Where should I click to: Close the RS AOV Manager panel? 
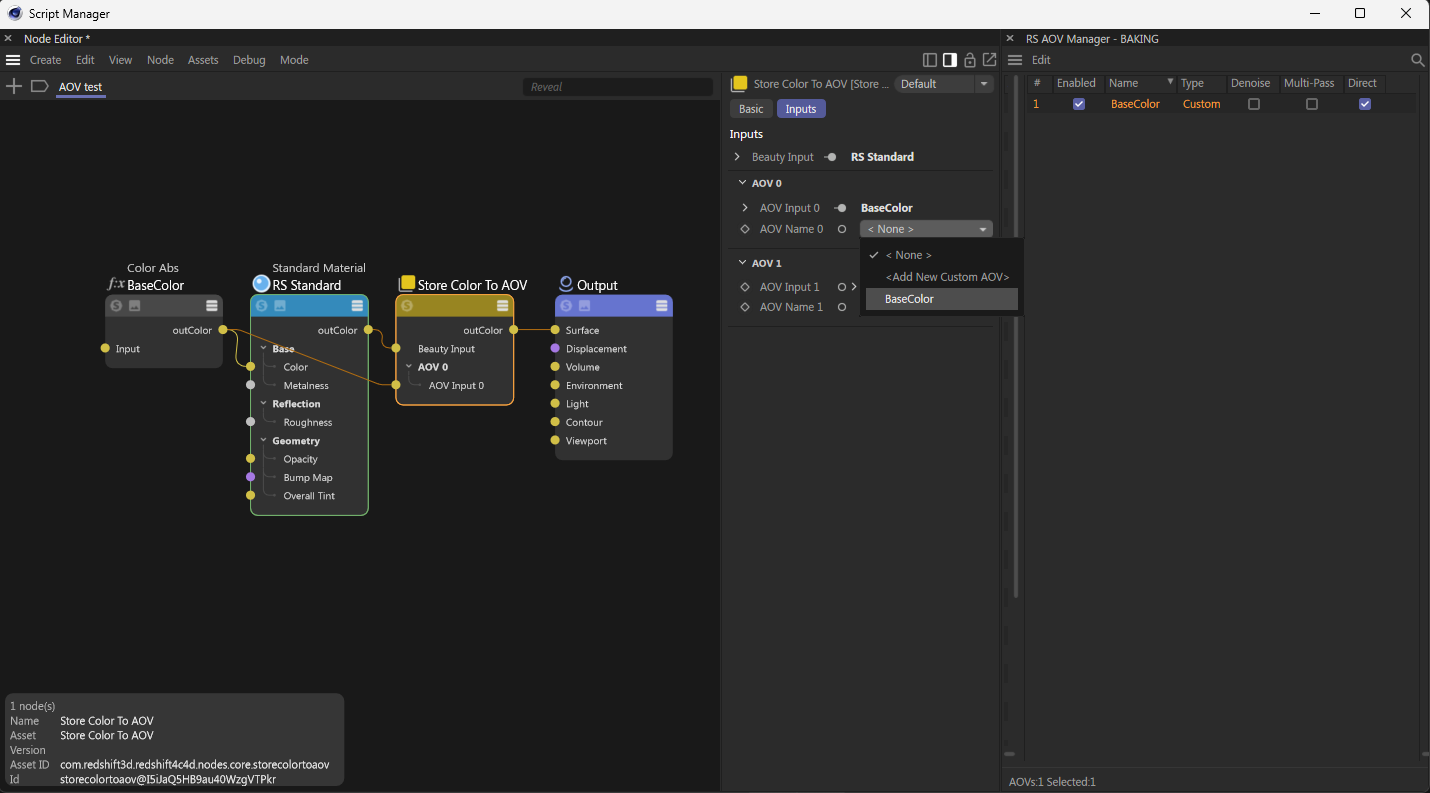[x=1010, y=39]
